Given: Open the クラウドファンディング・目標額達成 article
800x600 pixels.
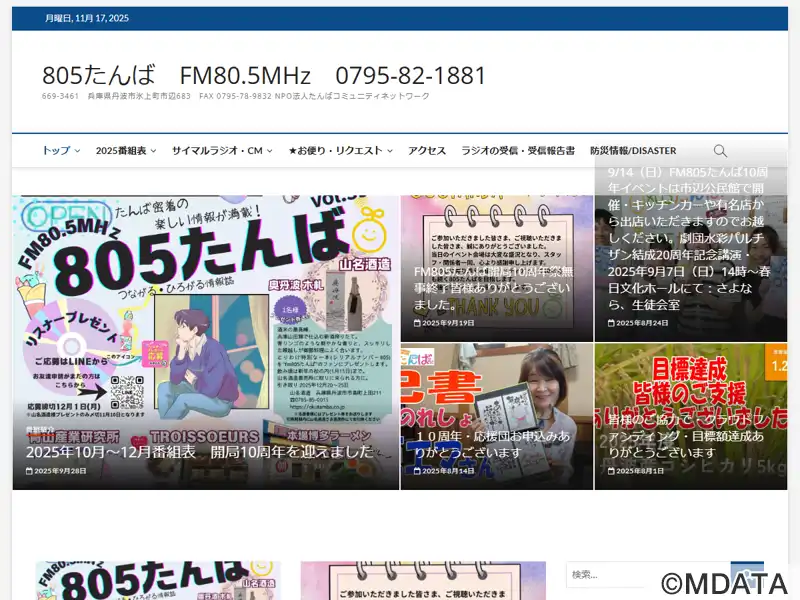Looking at the screenshot, I should [686, 436].
